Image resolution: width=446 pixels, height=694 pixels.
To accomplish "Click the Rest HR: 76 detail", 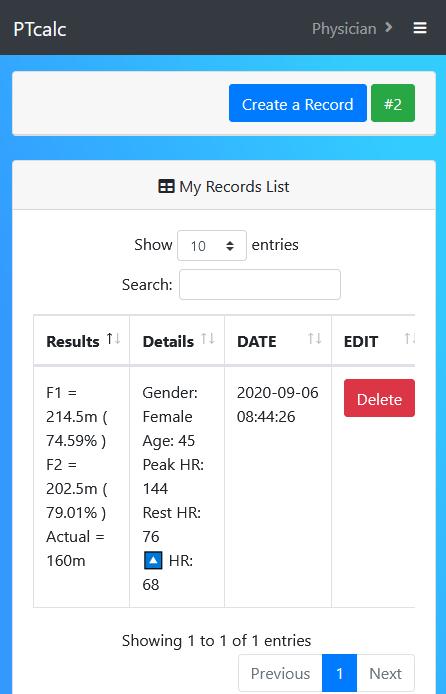I will [x=172, y=524].
